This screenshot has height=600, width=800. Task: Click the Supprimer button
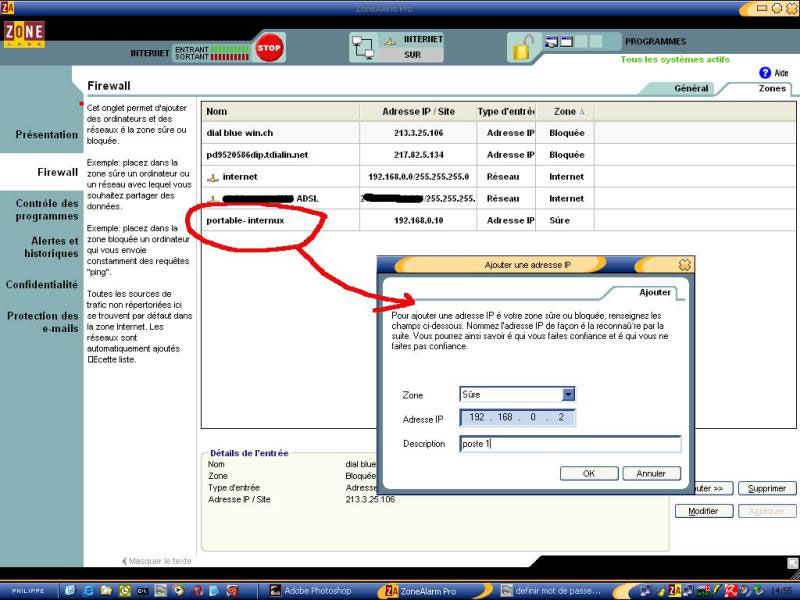tap(766, 489)
